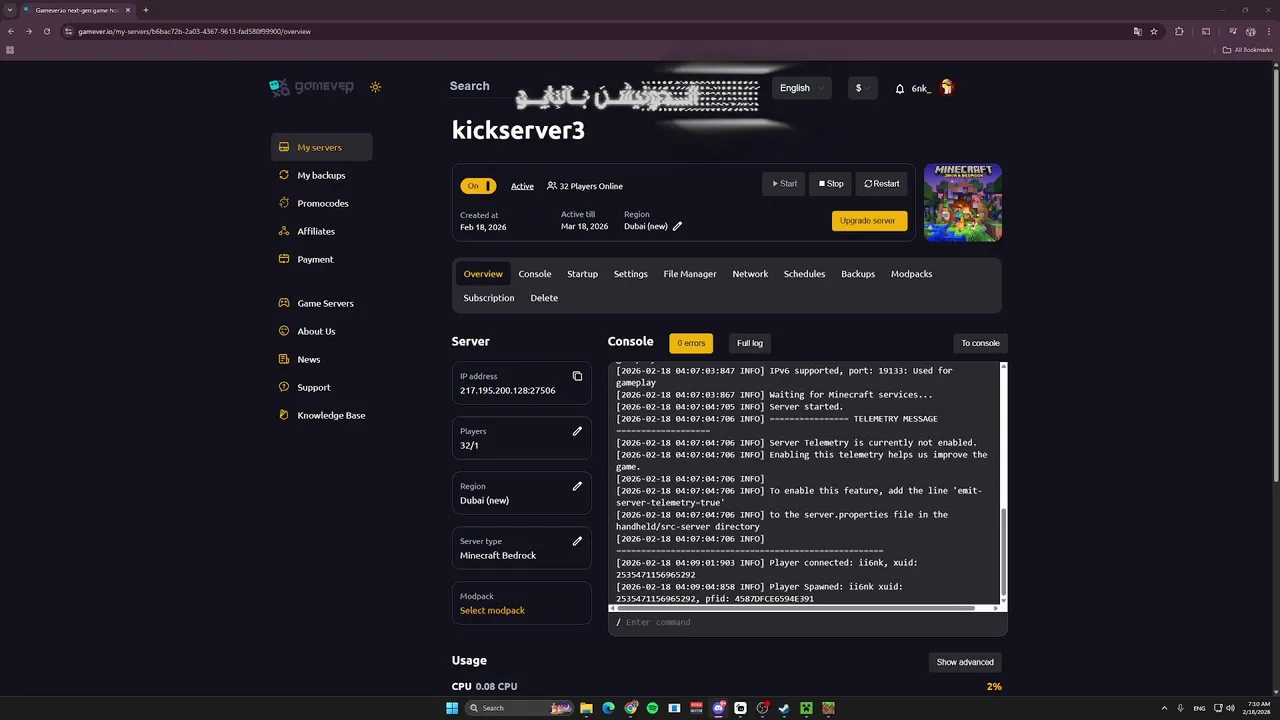Toggle the light/dark theme sun icon
Image resolution: width=1280 pixels, height=720 pixels.
(375, 87)
